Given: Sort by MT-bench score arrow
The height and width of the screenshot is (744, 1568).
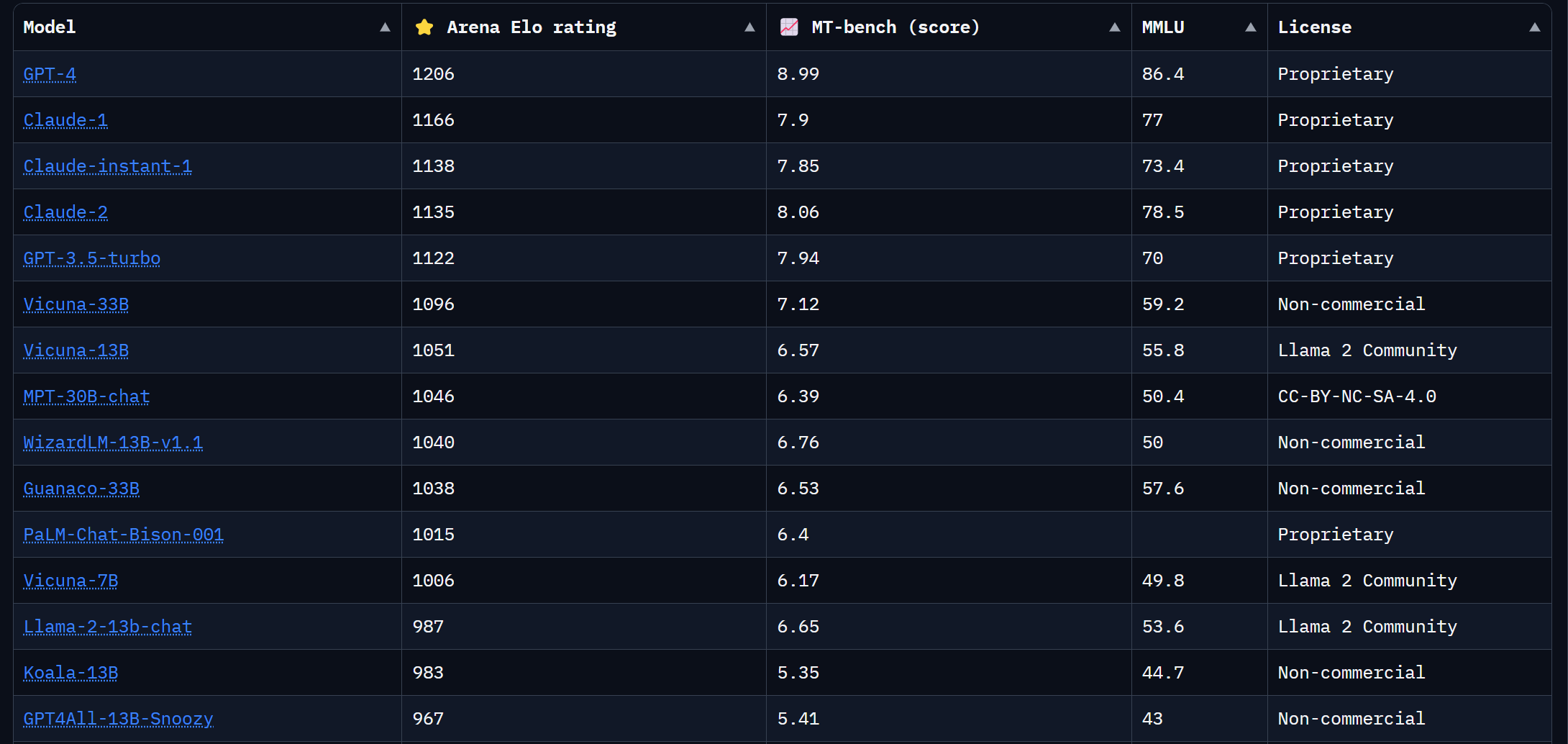Looking at the screenshot, I should click(1114, 27).
